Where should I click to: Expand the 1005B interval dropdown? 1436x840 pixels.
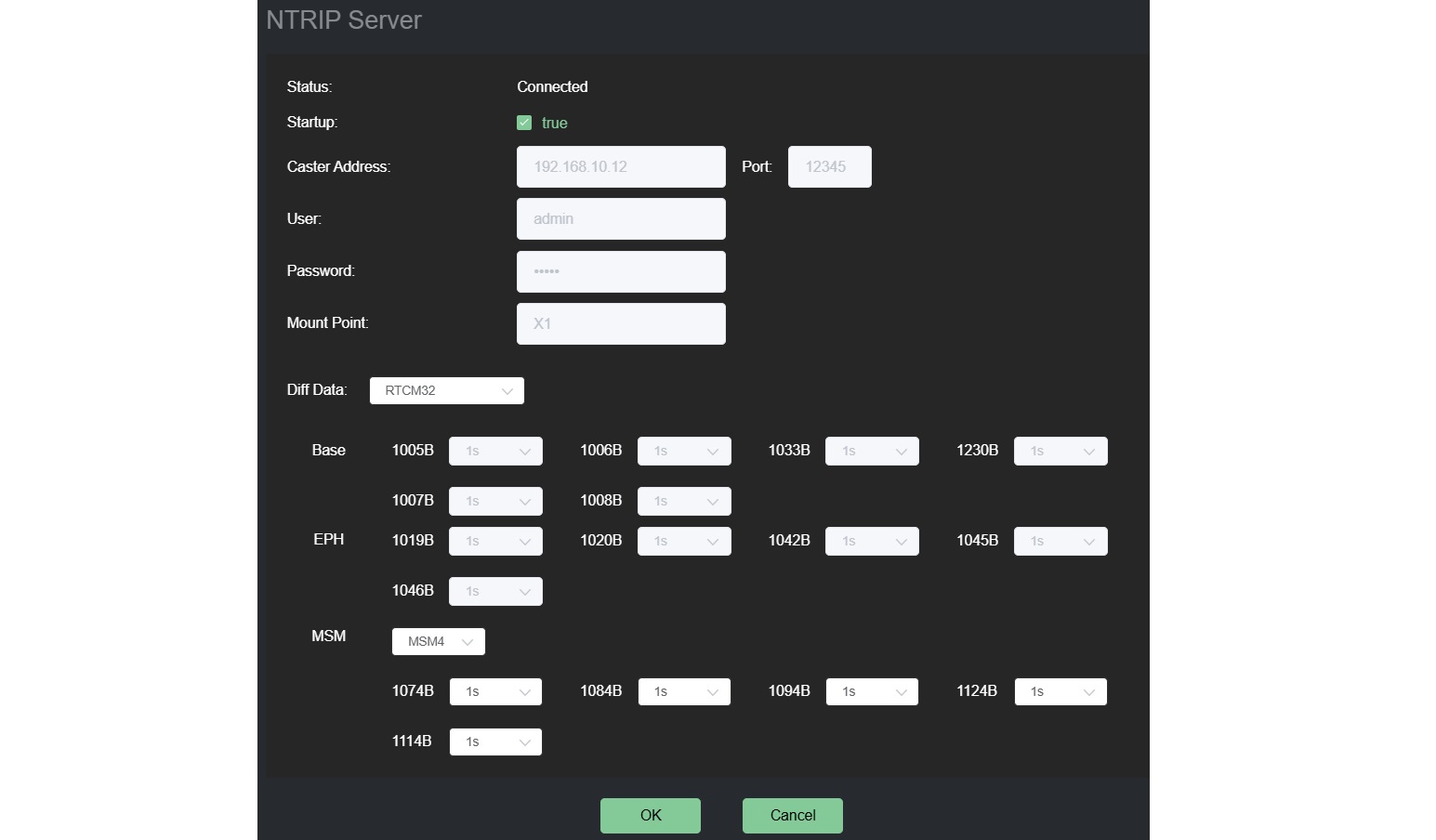click(495, 452)
